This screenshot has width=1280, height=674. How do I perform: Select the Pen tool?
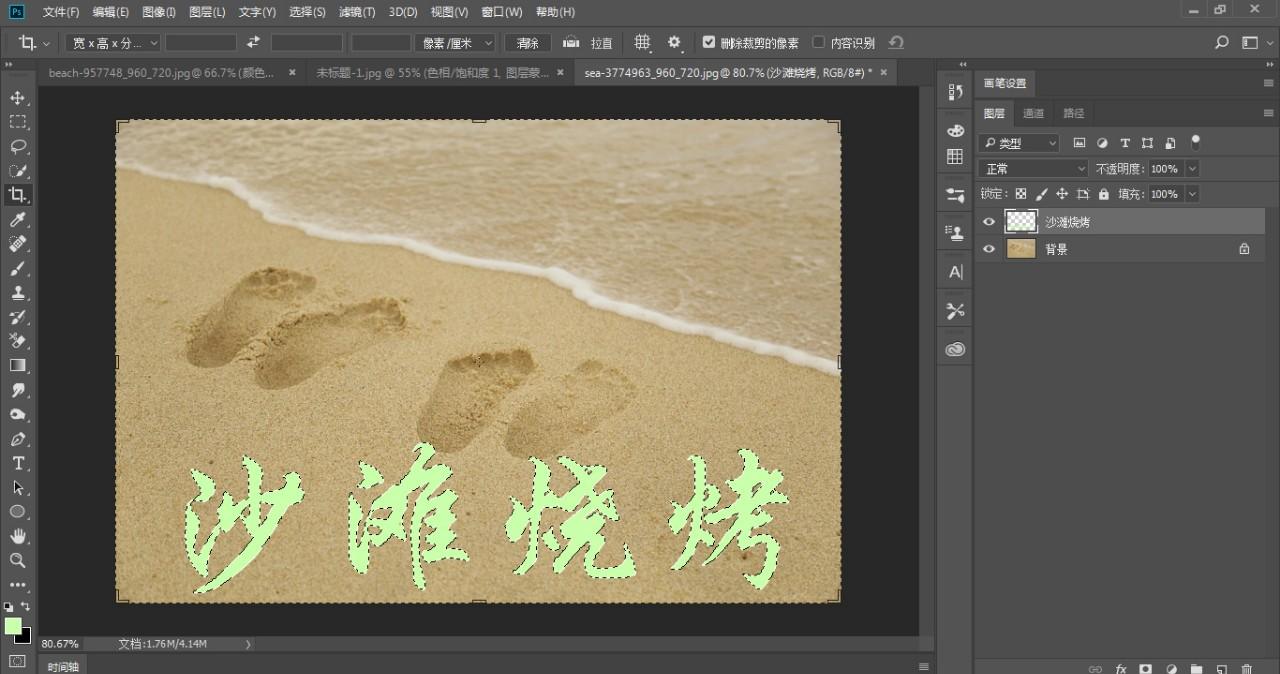click(x=18, y=439)
